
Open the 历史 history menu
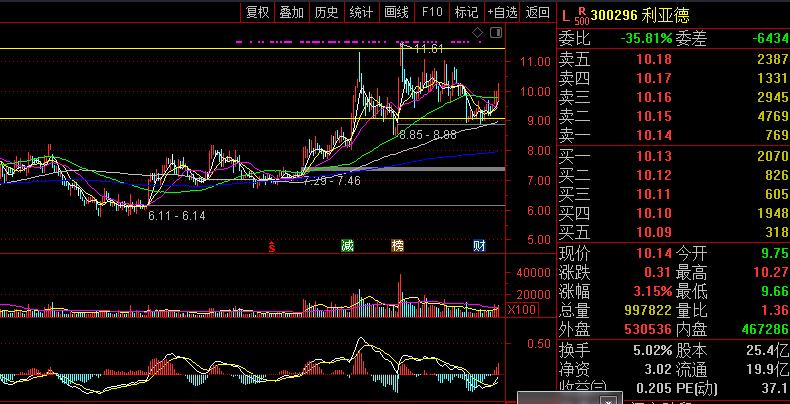pyautogui.click(x=326, y=12)
